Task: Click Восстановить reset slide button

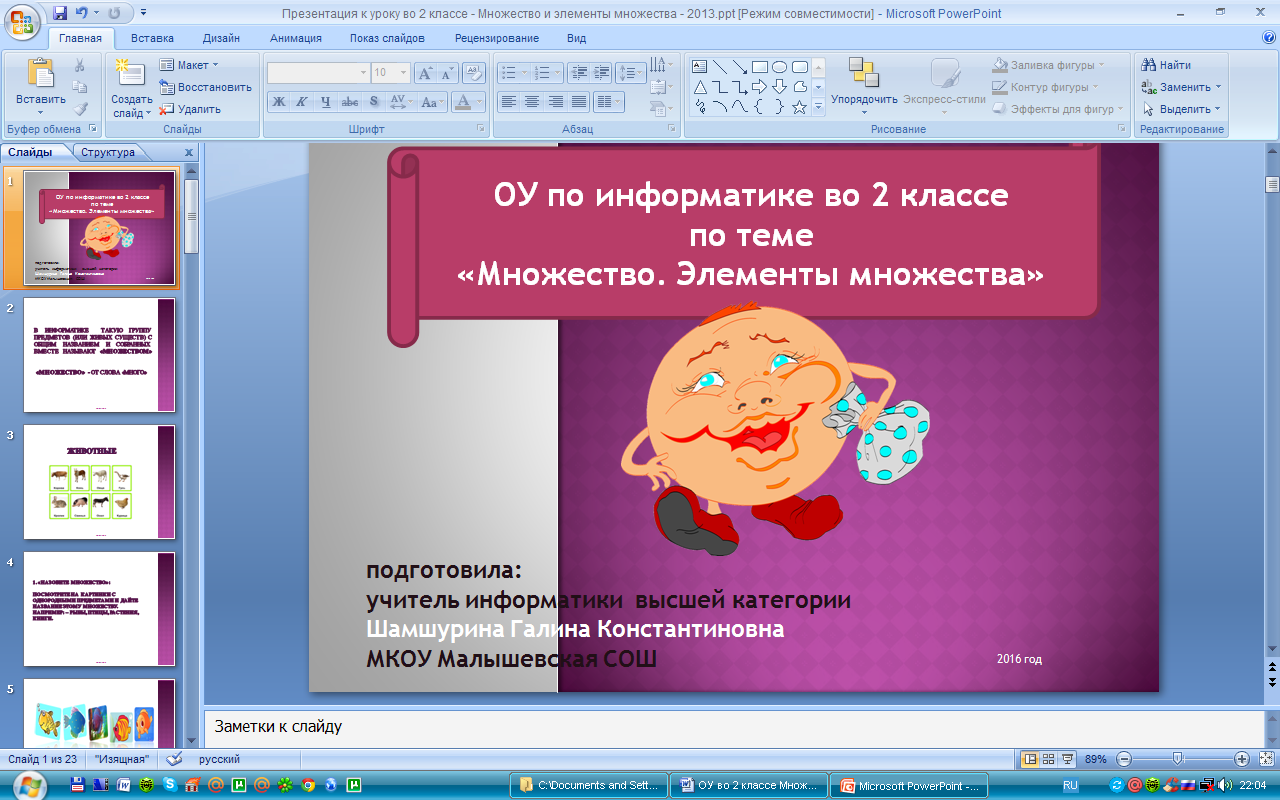Action: tap(205, 87)
